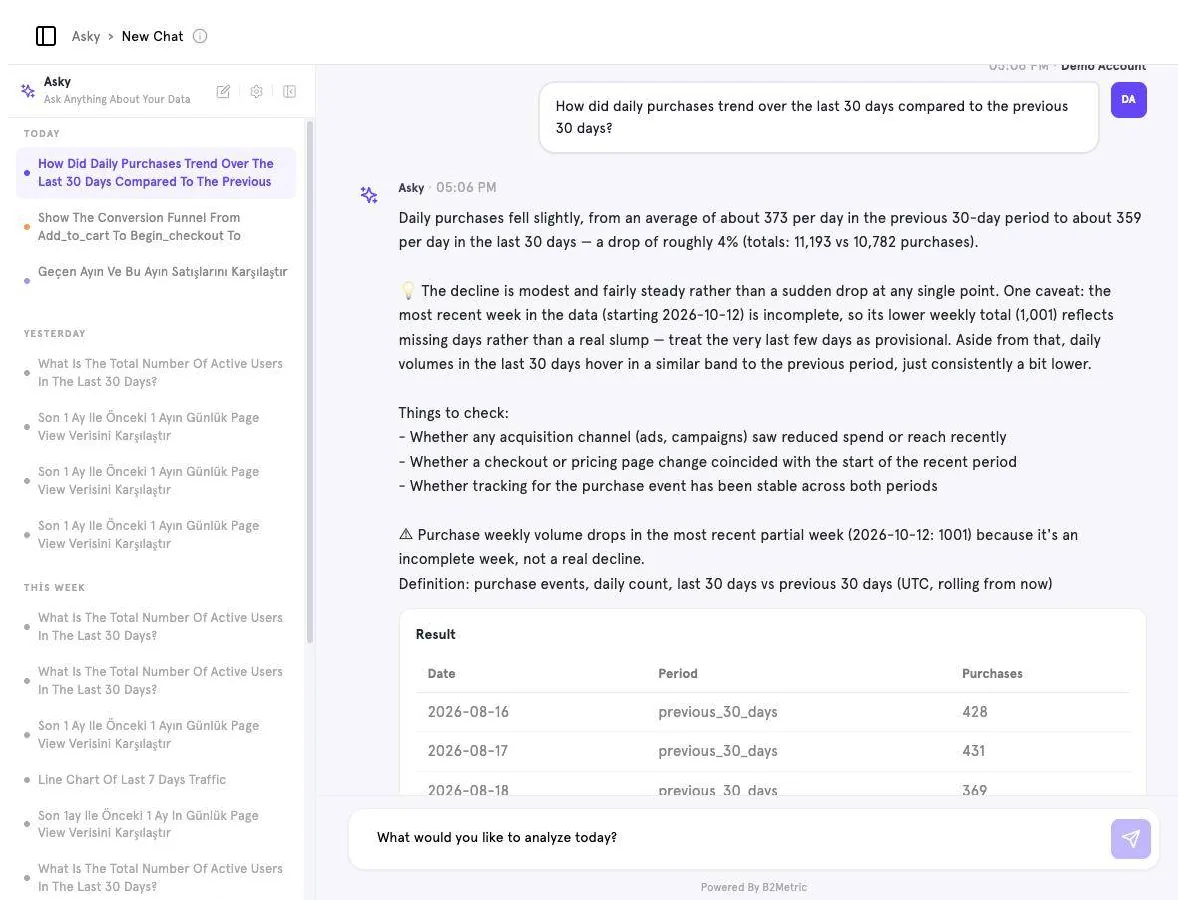The height and width of the screenshot is (900, 1178).
Task: Click the Result table heading
Action: [x=435, y=635]
